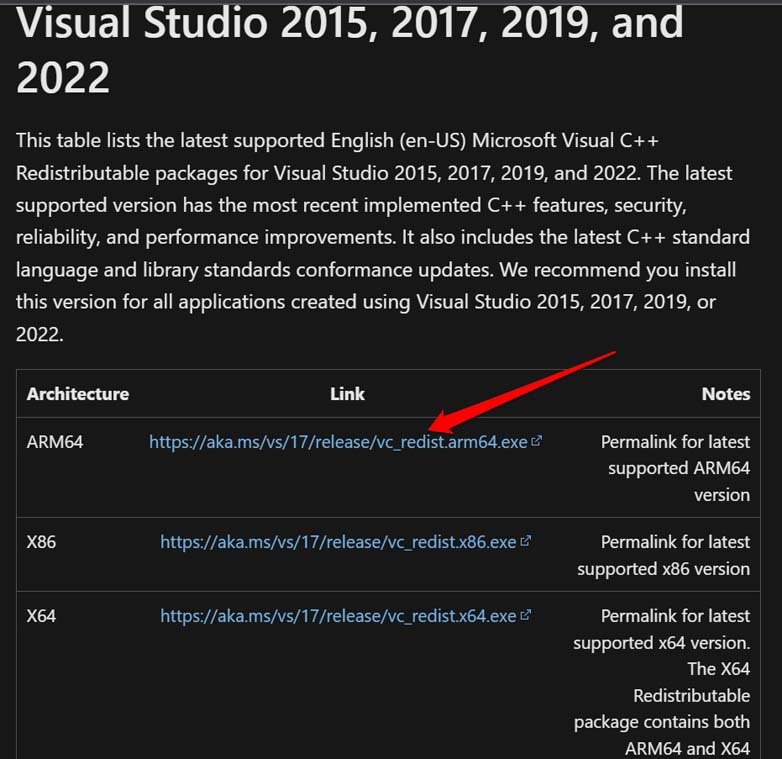
Task: Click the ARM64 architecture cell
Action: click(55, 442)
